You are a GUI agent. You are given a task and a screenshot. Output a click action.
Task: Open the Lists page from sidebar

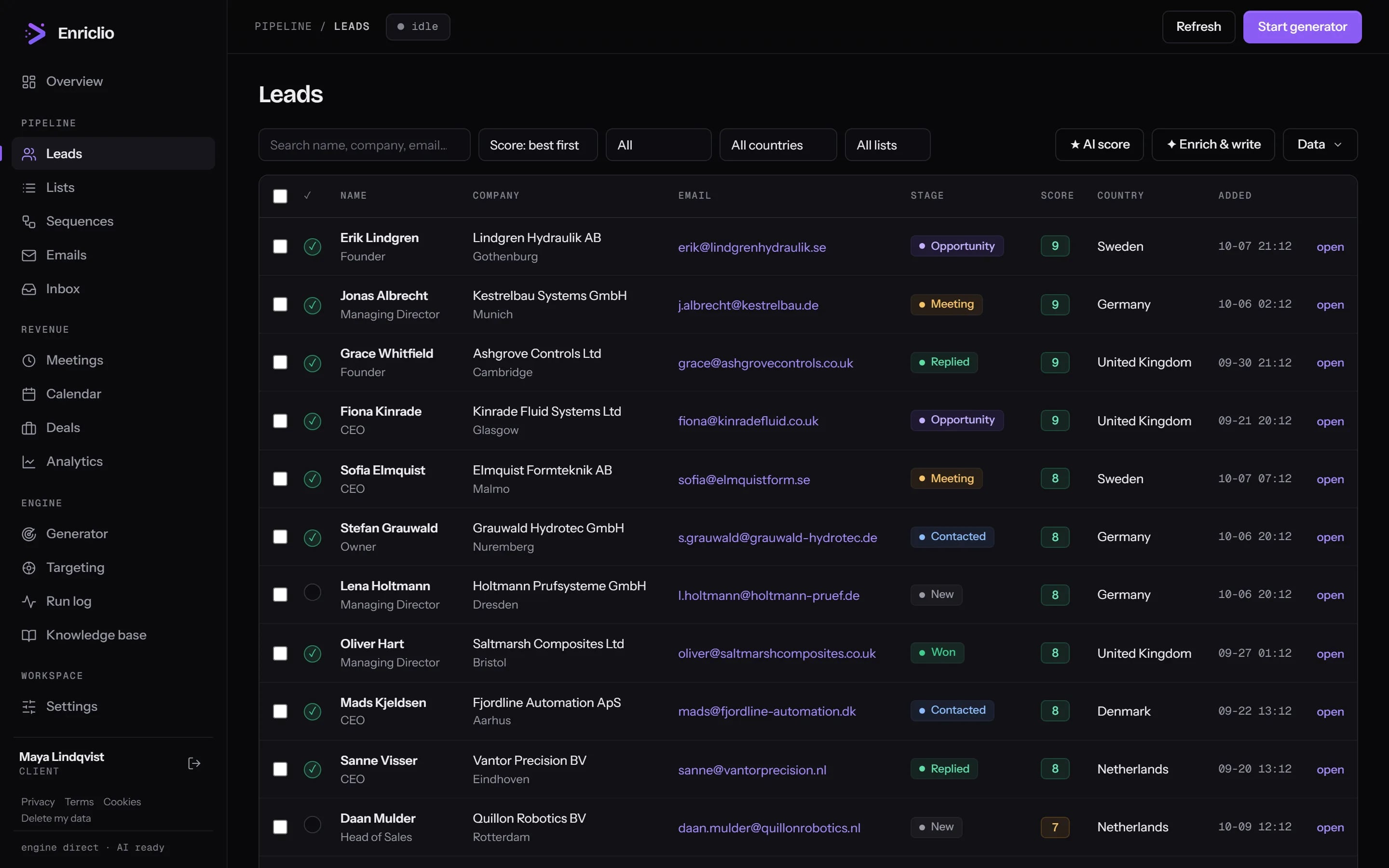[x=113, y=188]
